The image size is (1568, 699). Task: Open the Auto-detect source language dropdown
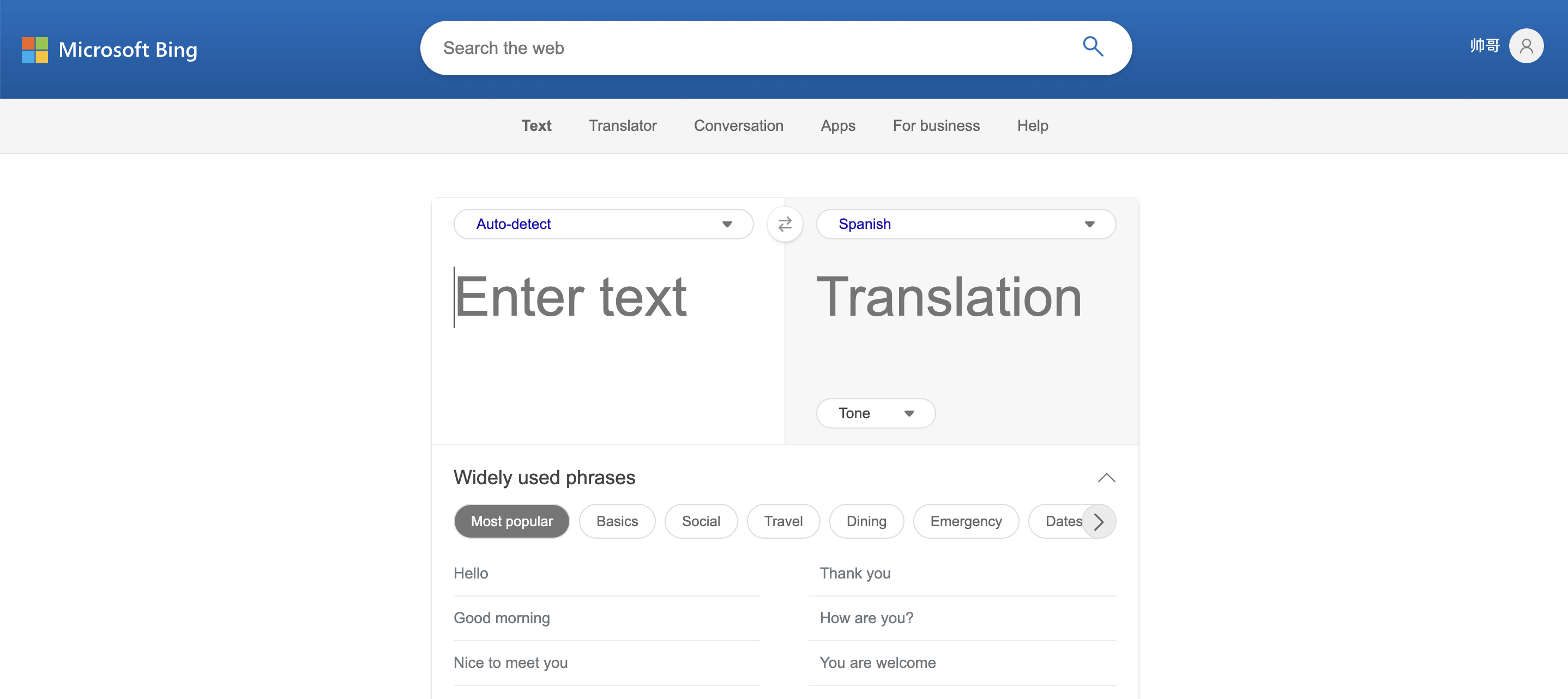(x=603, y=224)
